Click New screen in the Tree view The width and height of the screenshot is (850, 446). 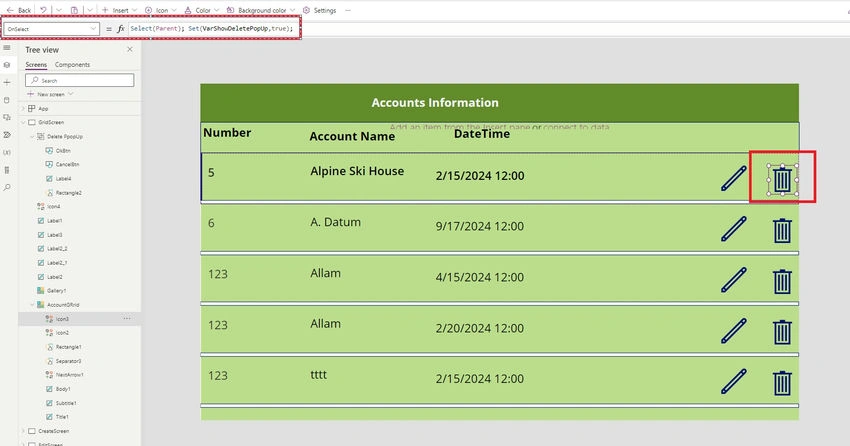click(x=50, y=94)
